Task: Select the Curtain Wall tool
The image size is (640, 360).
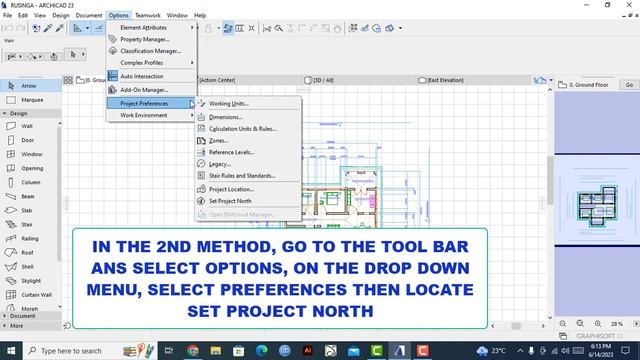Action: [29, 295]
